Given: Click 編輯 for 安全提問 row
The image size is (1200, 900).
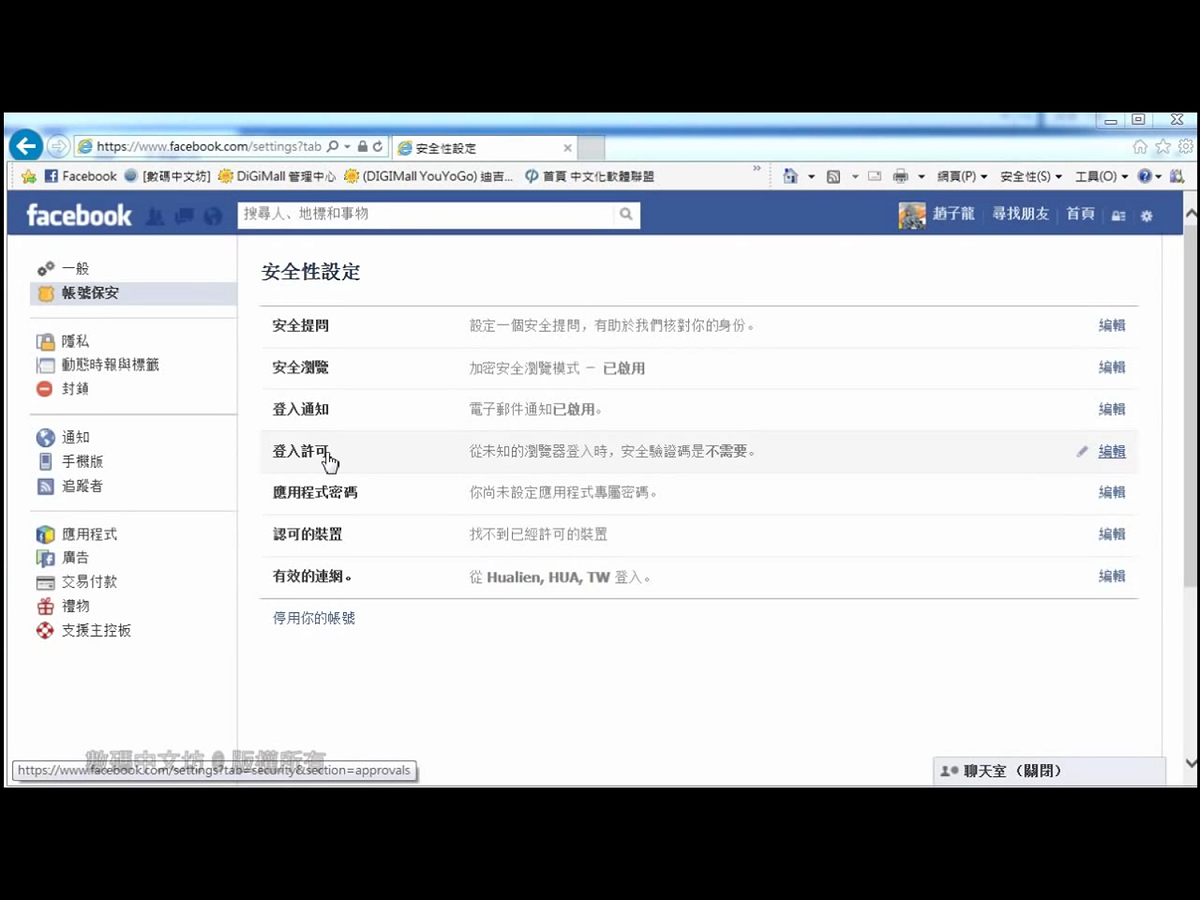Looking at the screenshot, I should click(1112, 326).
